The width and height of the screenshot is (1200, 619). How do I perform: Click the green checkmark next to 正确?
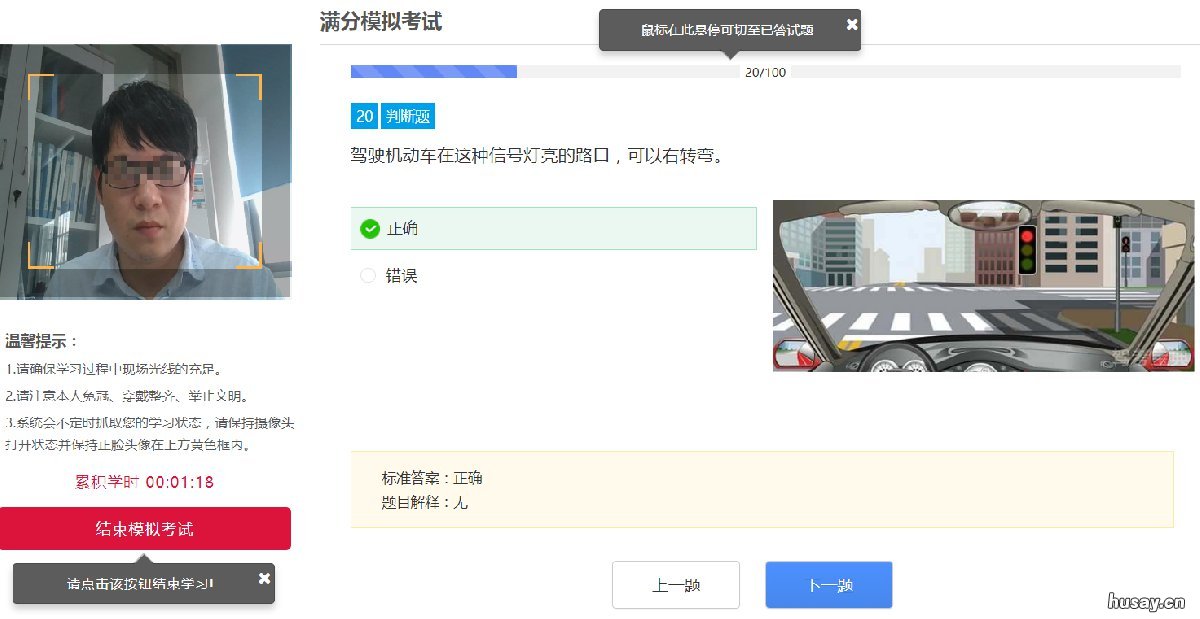point(370,228)
